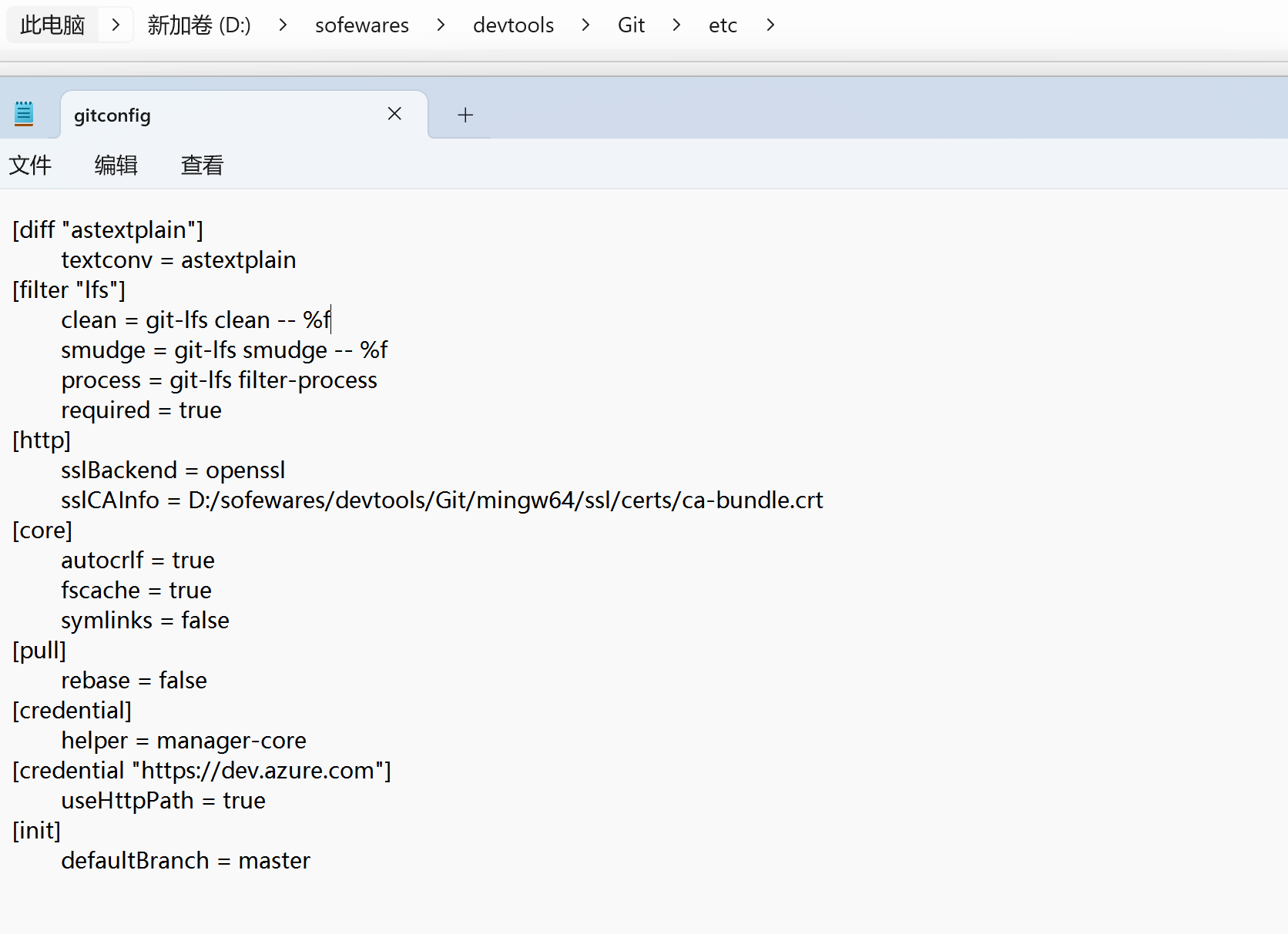Go to Git folder in breadcrumb
Image resolution: width=1288 pixels, height=934 pixels.
[632, 25]
